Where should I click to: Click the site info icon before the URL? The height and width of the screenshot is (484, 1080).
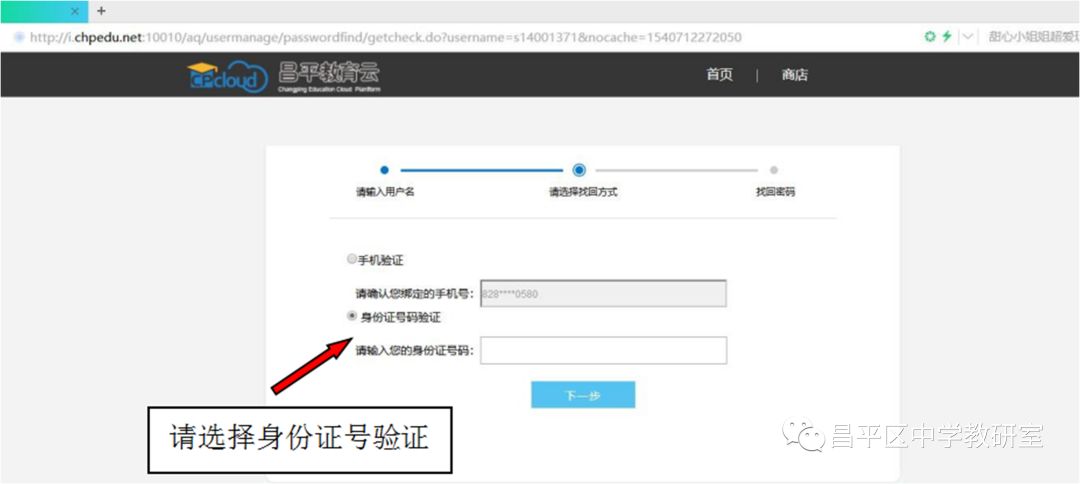click(x=19, y=37)
